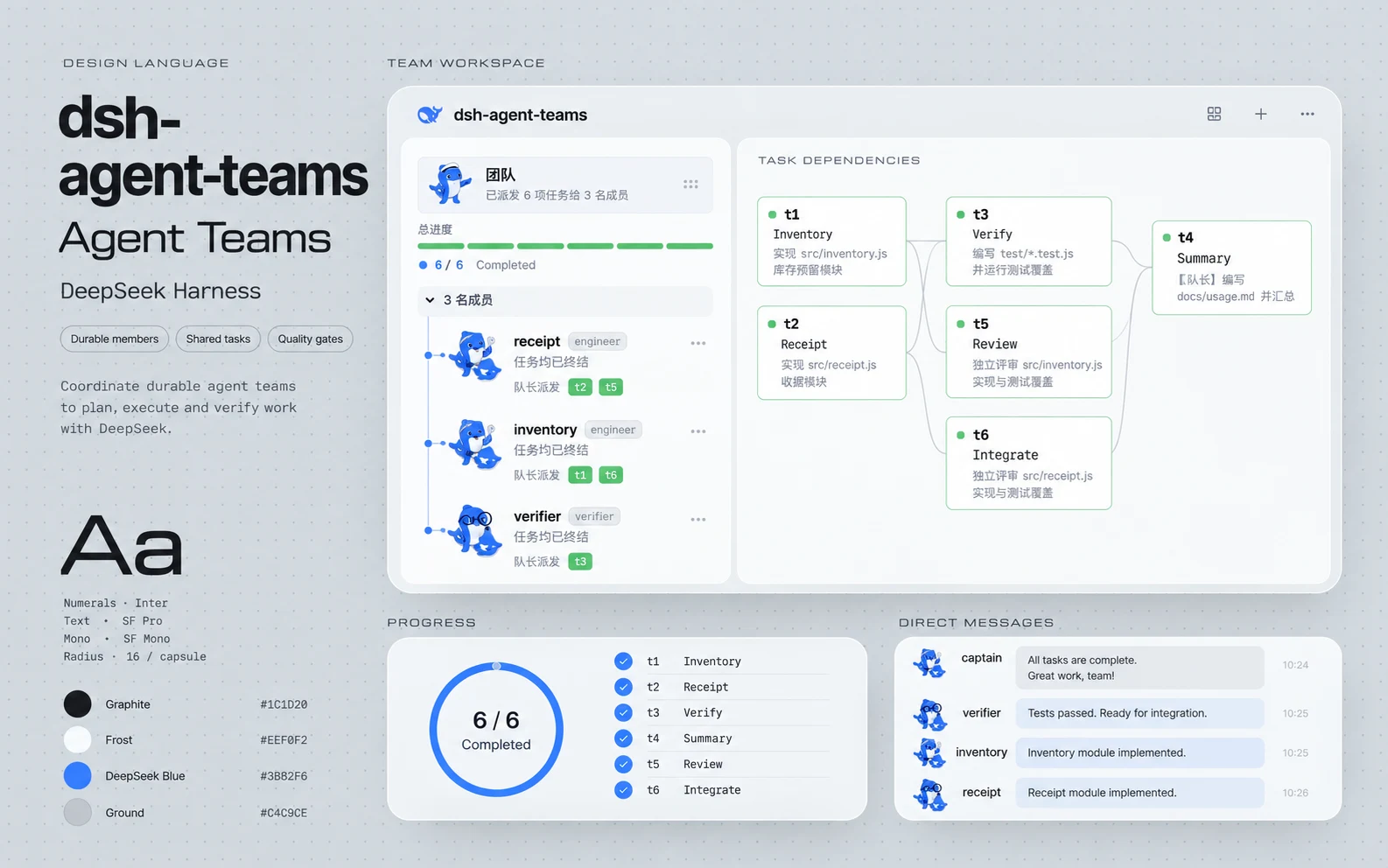Click the captain avatar in Direct Messages
Viewport: 1388px width, 868px height.
(929, 664)
